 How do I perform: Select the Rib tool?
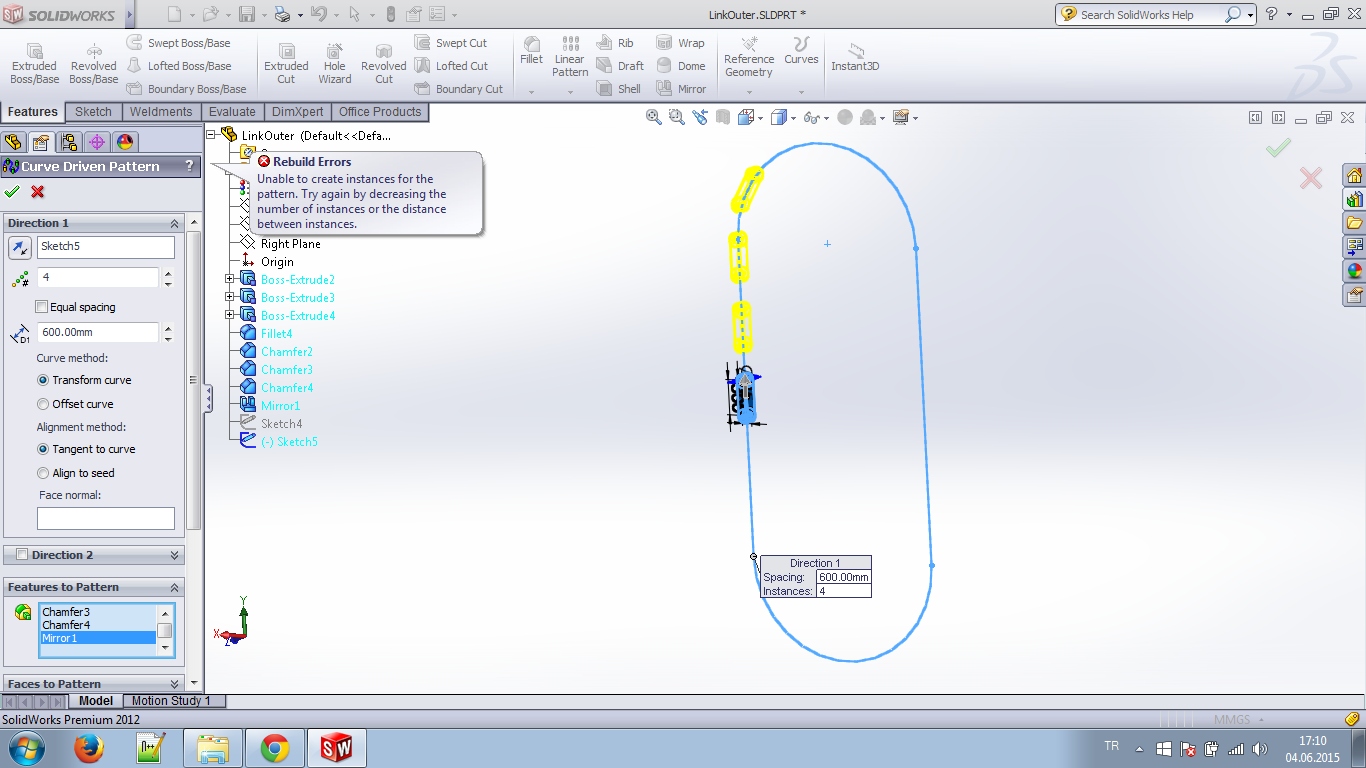click(x=615, y=43)
